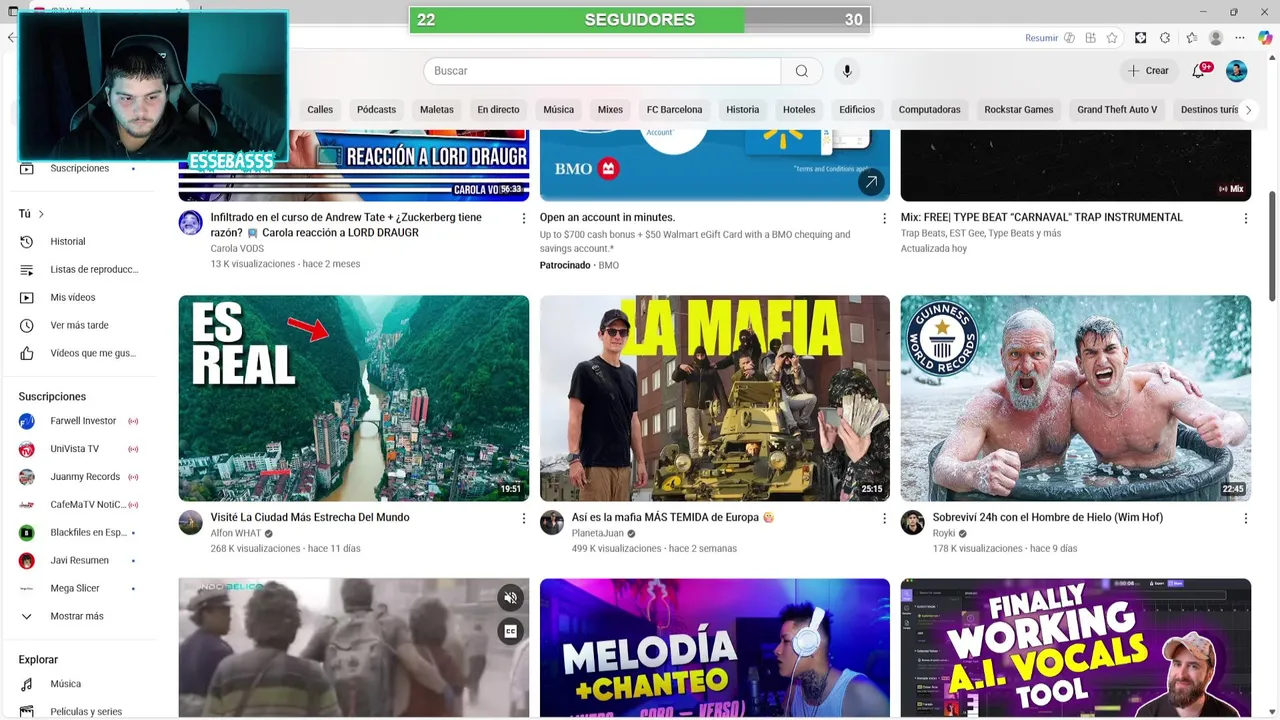Activate voice search microphone
This screenshot has width=1280, height=720.
coord(847,71)
